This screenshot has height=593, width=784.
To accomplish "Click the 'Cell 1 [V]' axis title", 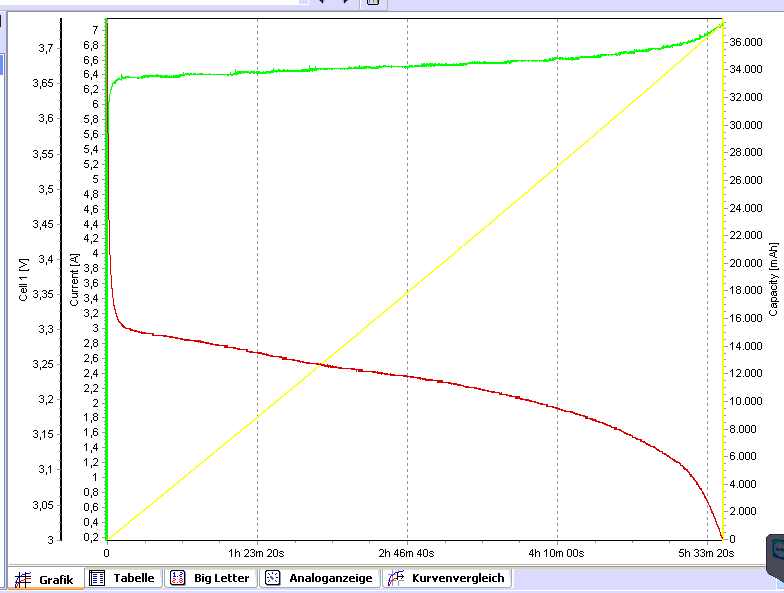I will click(x=24, y=279).
